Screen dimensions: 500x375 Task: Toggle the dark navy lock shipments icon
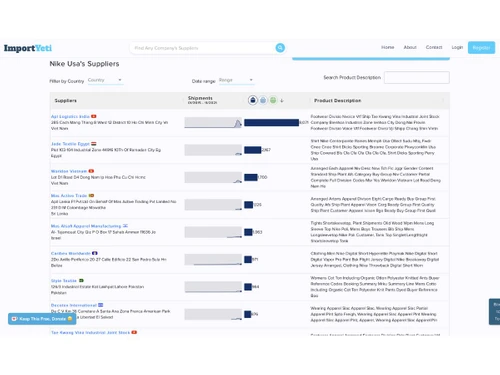[253, 100]
